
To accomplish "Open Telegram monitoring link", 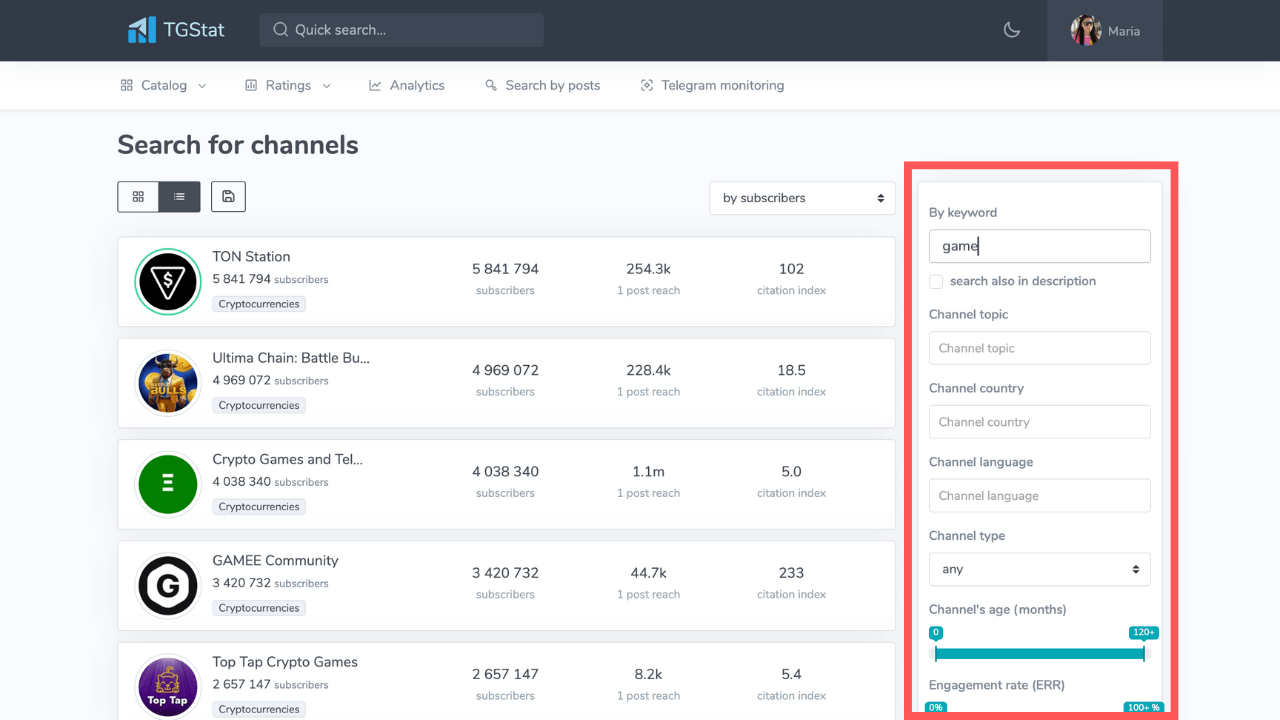I will click(x=712, y=86).
